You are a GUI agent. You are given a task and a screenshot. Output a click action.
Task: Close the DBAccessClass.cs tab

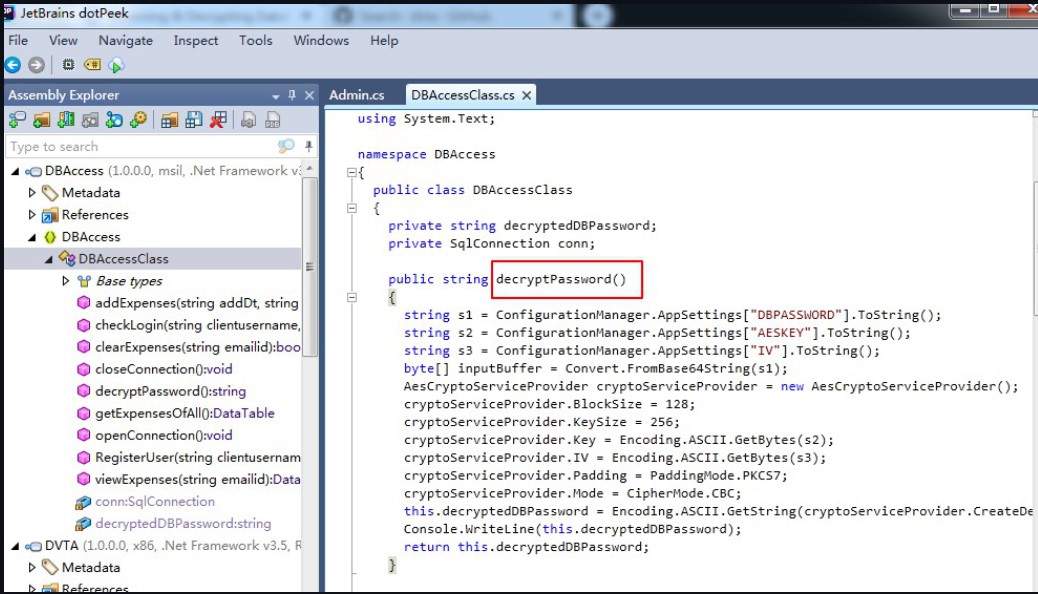coord(526,95)
